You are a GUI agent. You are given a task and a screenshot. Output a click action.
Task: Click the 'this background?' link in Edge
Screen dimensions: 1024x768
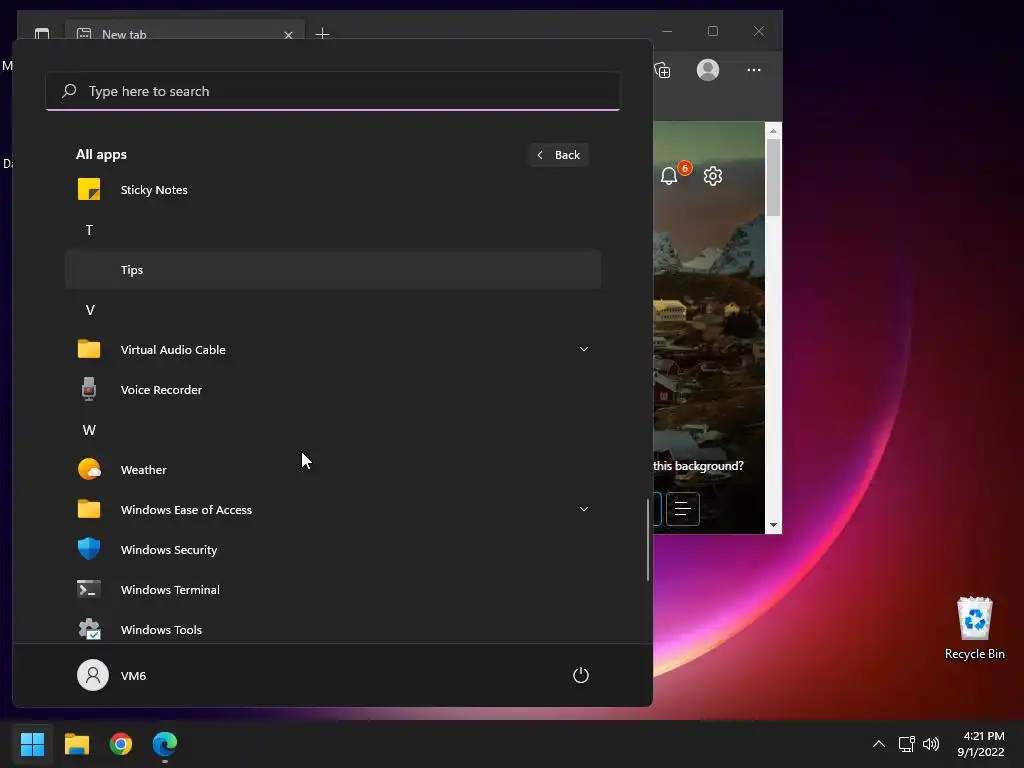(x=698, y=466)
